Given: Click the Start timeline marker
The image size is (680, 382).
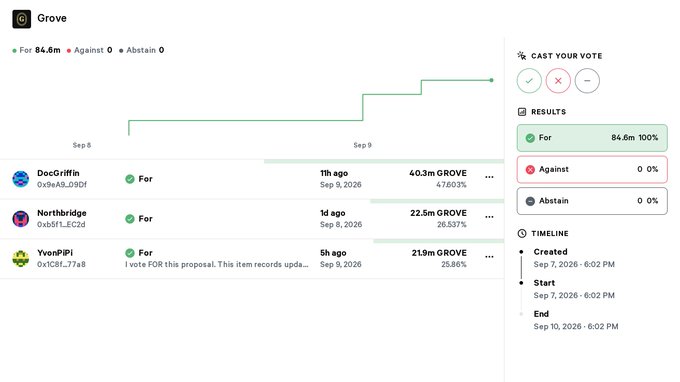Looking at the screenshot, I should 521,283.
